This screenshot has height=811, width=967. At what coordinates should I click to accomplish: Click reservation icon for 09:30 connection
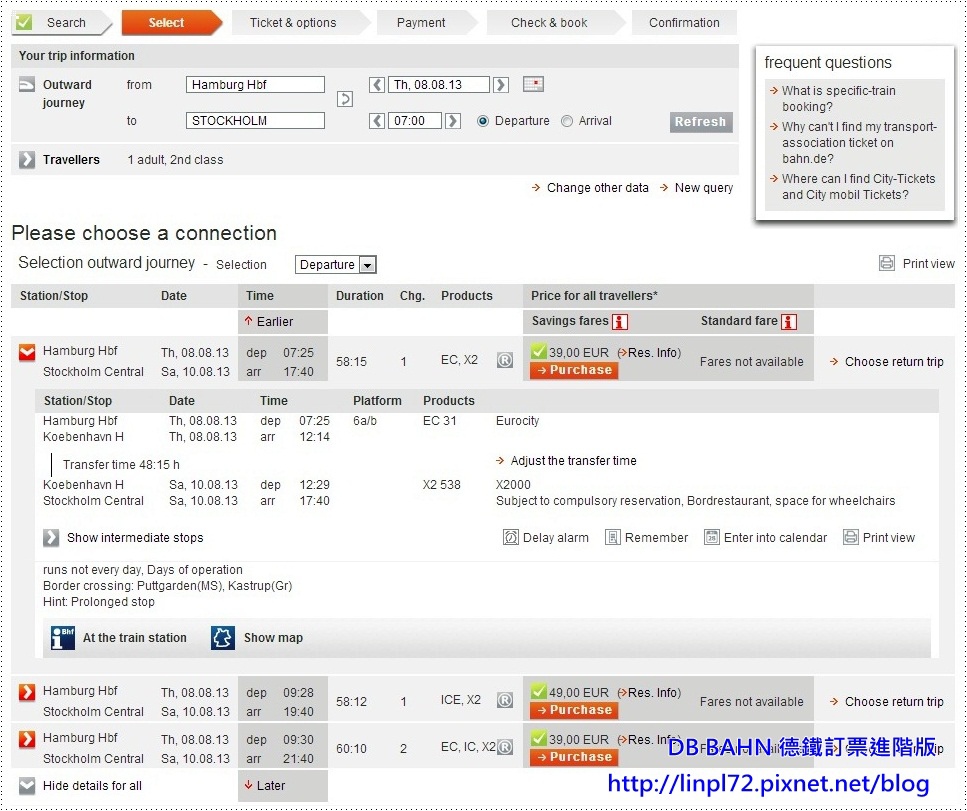click(x=505, y=747)
